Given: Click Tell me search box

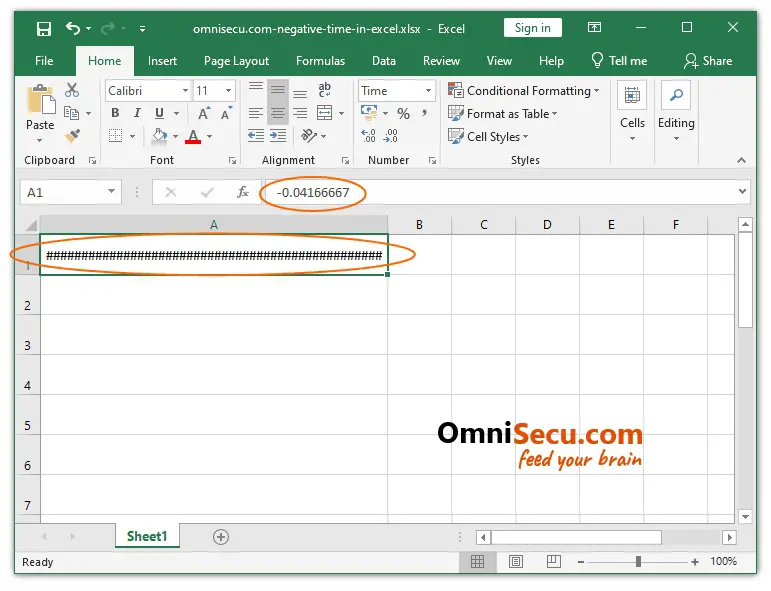Looking at the screenshot, I should click(619, 60).
